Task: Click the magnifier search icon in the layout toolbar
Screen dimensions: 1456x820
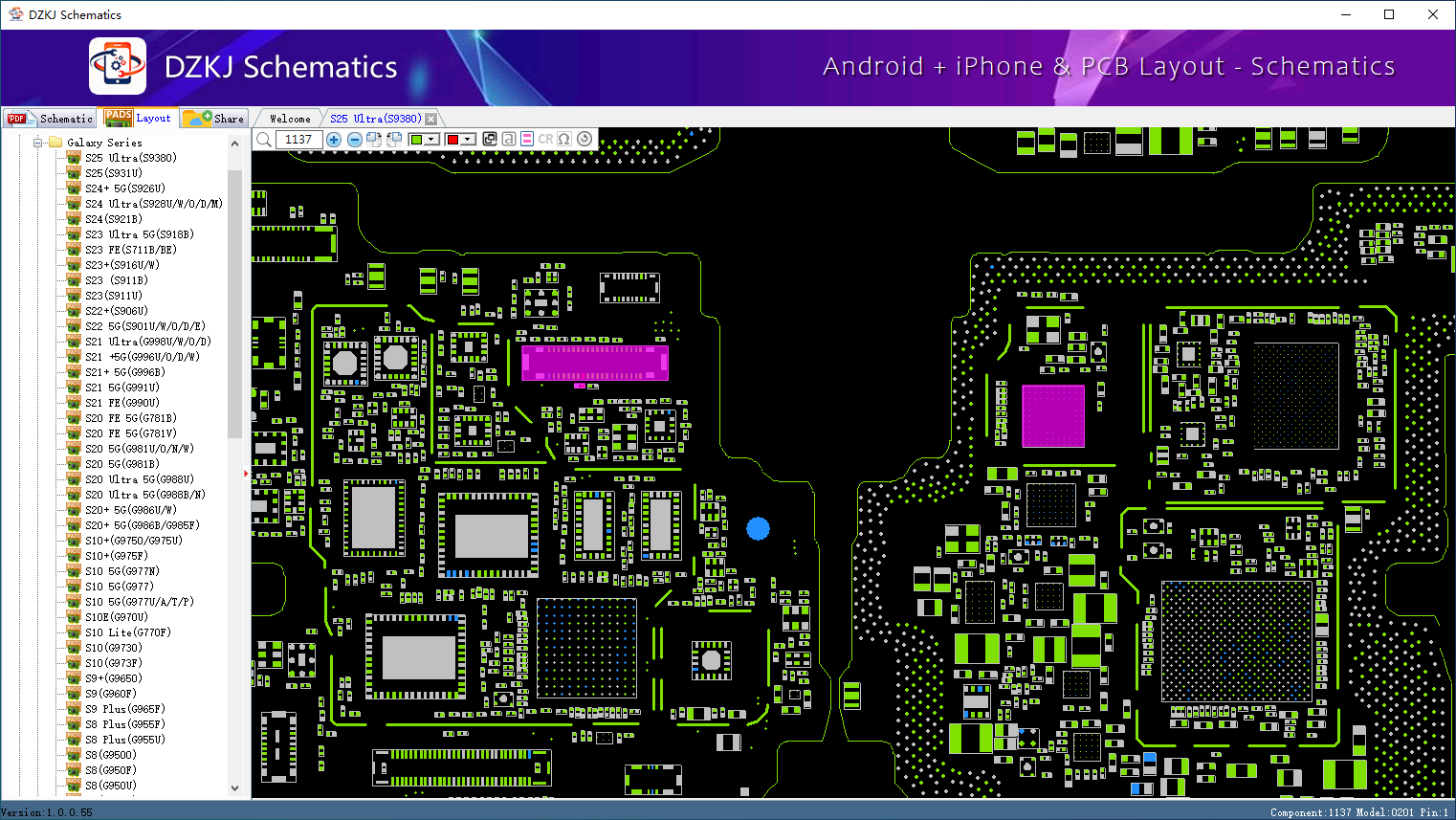Action: (x=264, y=140)
